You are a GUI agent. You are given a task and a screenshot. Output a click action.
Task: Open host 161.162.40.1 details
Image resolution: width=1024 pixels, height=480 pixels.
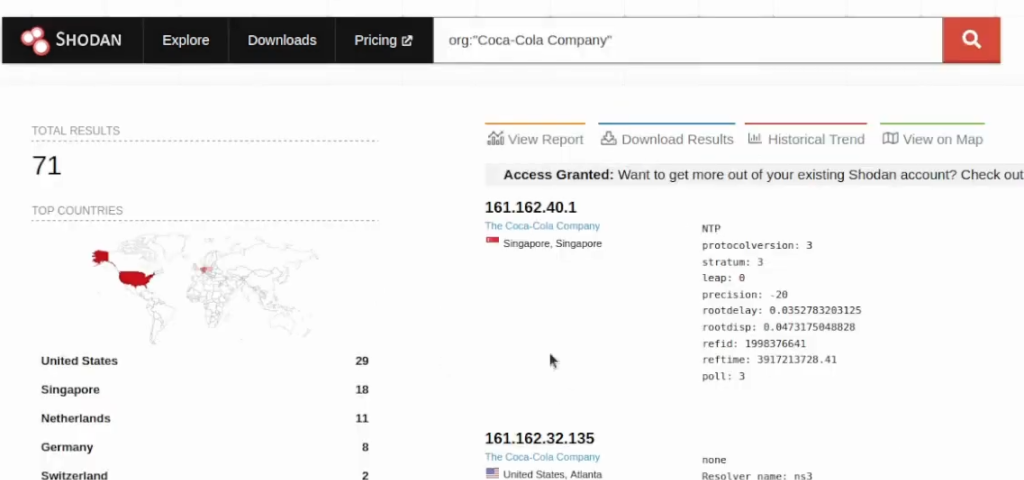tap(530, 207)
